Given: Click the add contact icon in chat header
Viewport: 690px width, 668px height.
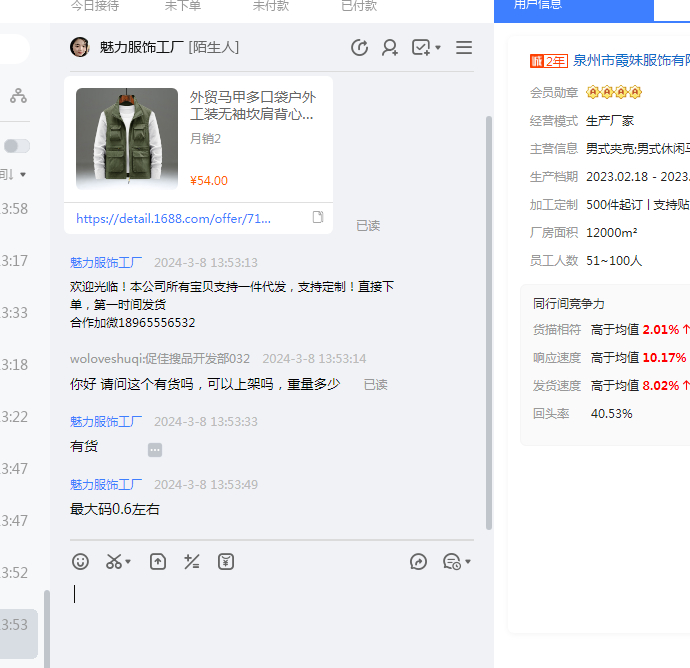Looking at the screenshot, I should (390, 48).
